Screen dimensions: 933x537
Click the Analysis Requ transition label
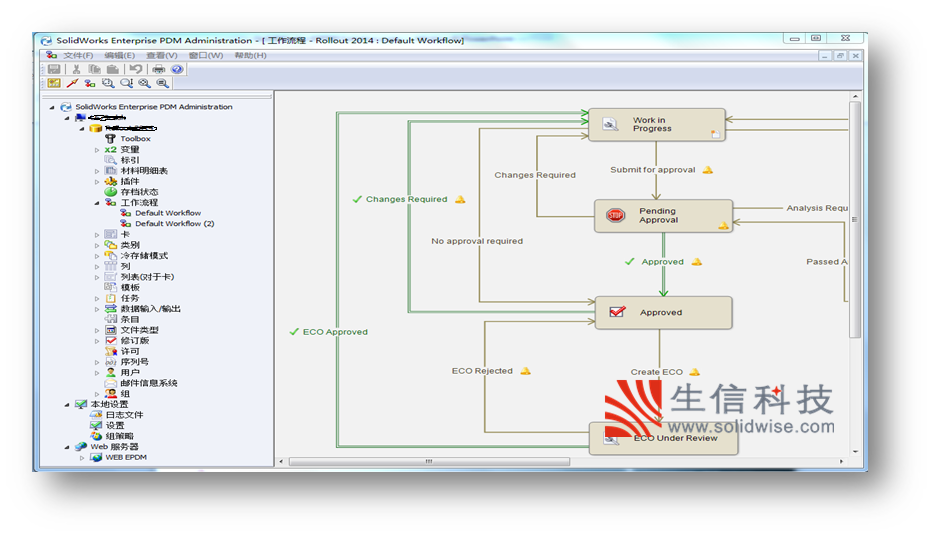coord(817,208)
